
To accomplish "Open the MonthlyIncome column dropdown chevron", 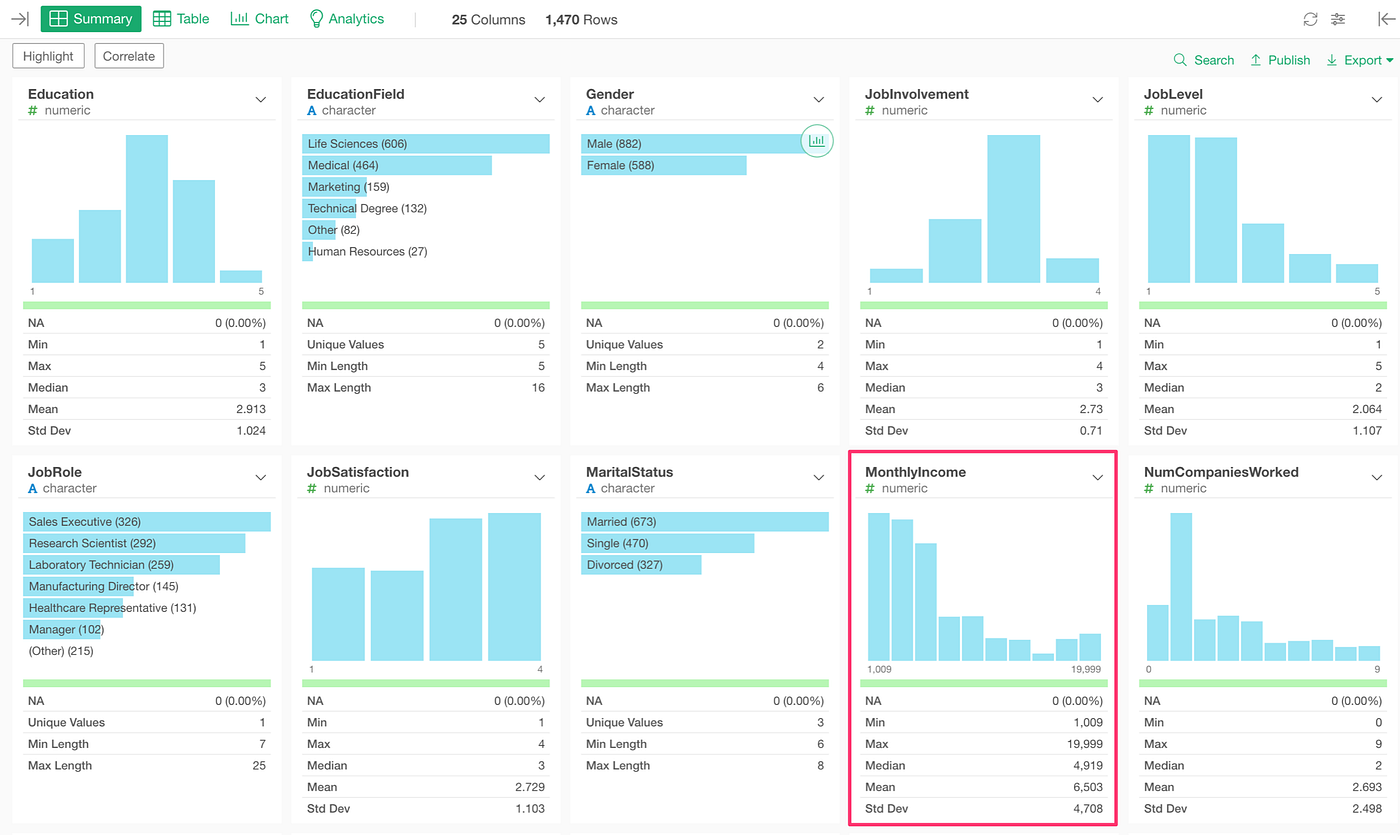I will click(1098, 478).
